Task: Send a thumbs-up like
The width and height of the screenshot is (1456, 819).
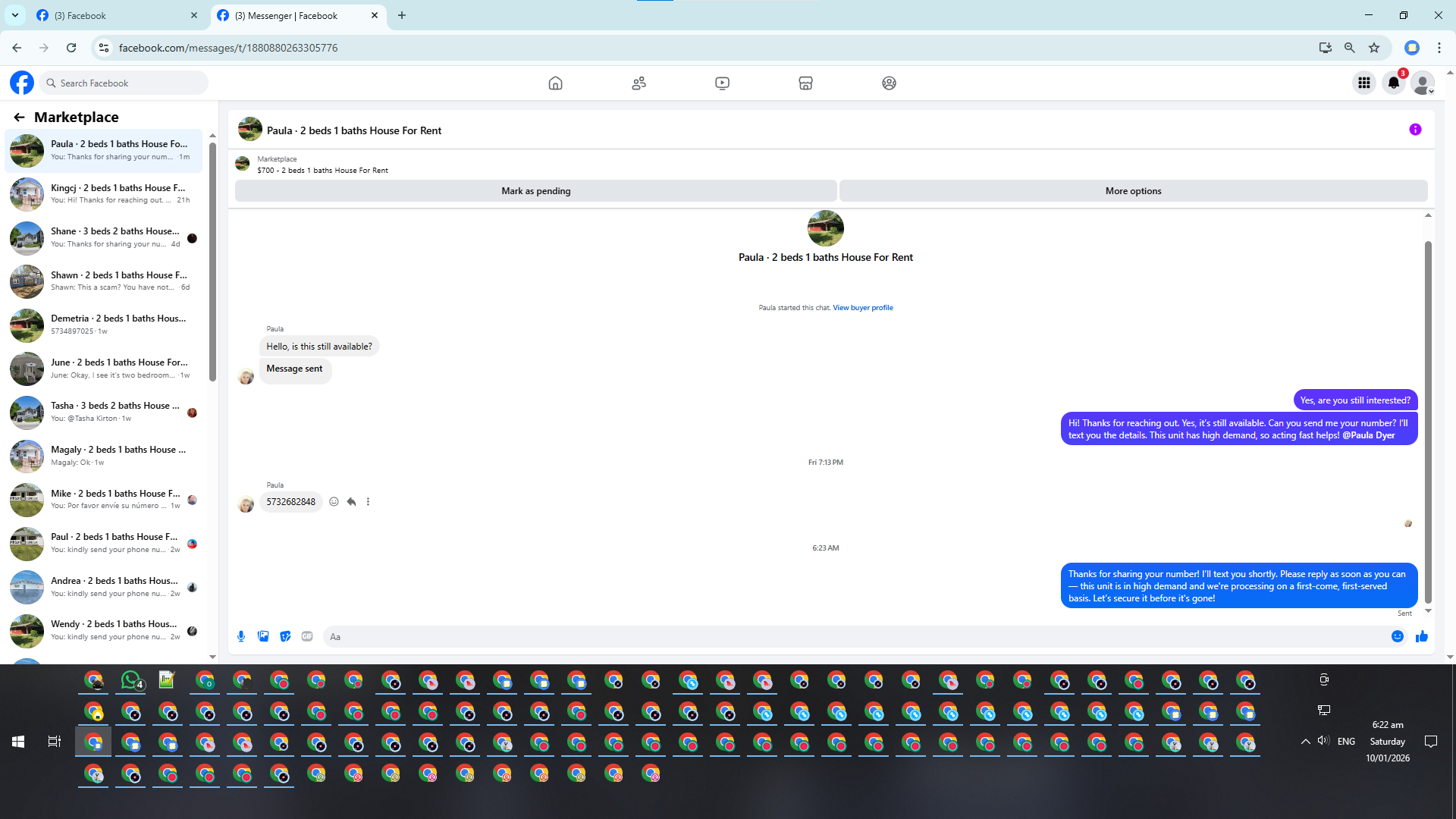Action: [x=1422, y=637]
